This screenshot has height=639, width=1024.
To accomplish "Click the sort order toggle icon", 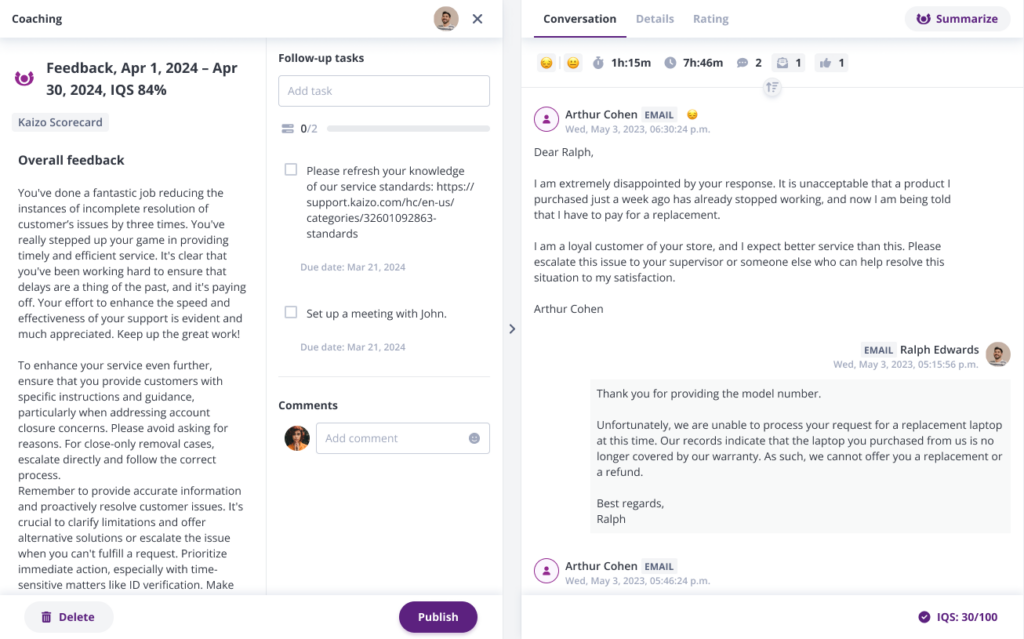I will click(772, 88).
